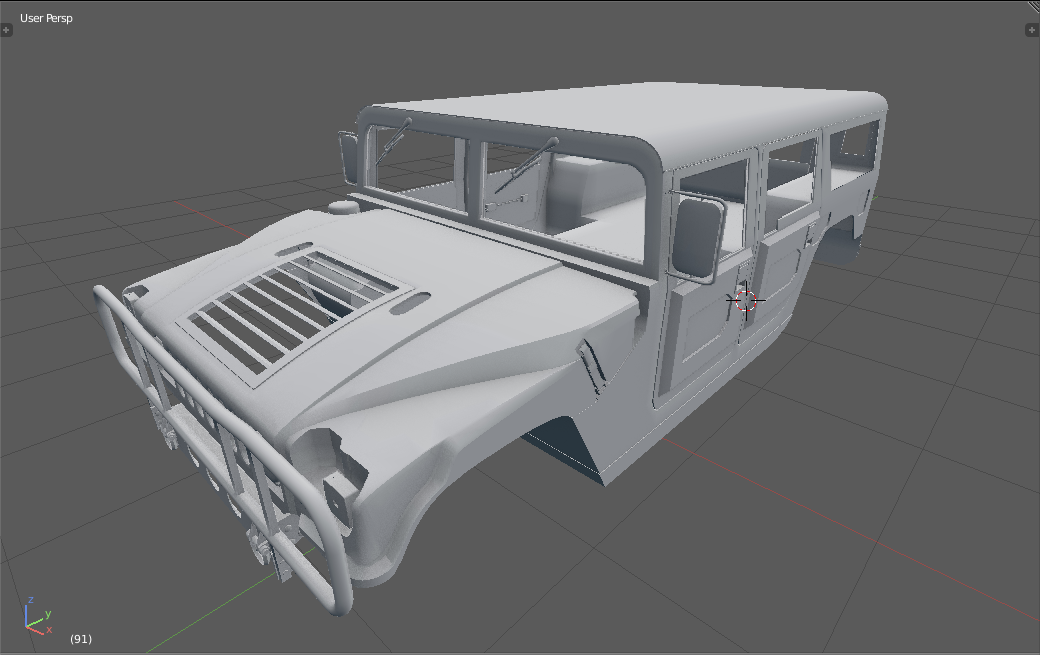Expand the properties region with the top-right plus icon

1032,30
